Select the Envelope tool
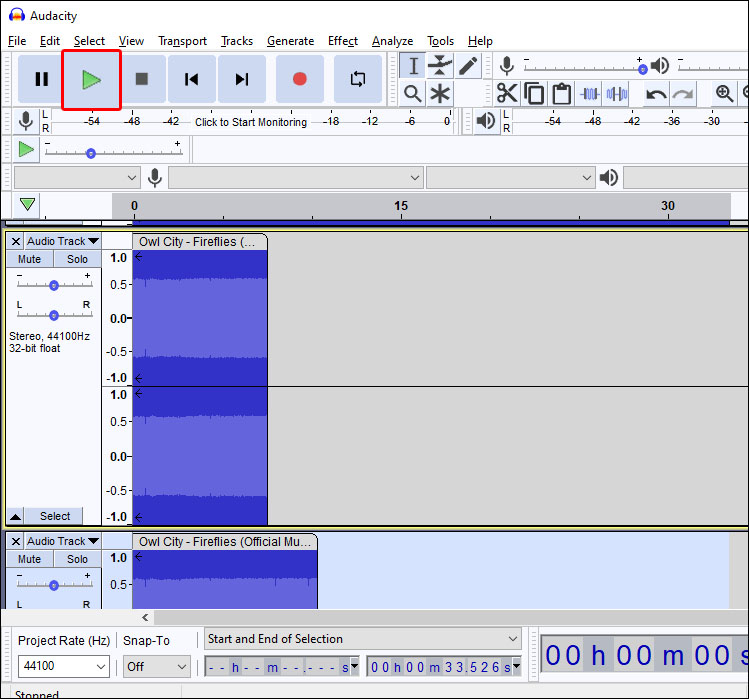Viewport: 749px width, 699px height. coord(440,66)
